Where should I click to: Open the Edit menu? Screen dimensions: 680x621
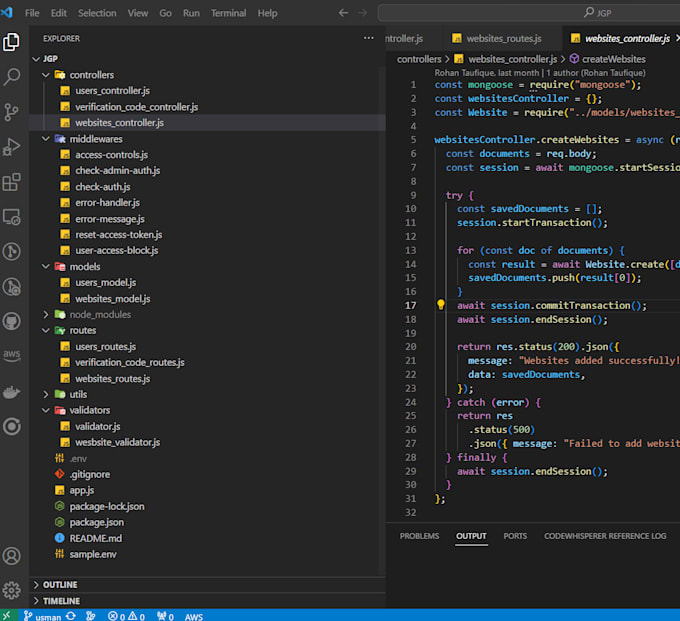point(59,13)
